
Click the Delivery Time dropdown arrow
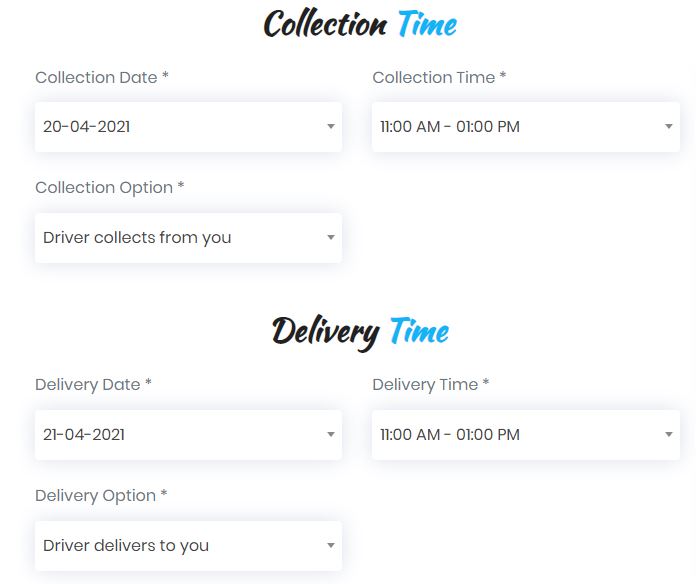pos(668,434)
